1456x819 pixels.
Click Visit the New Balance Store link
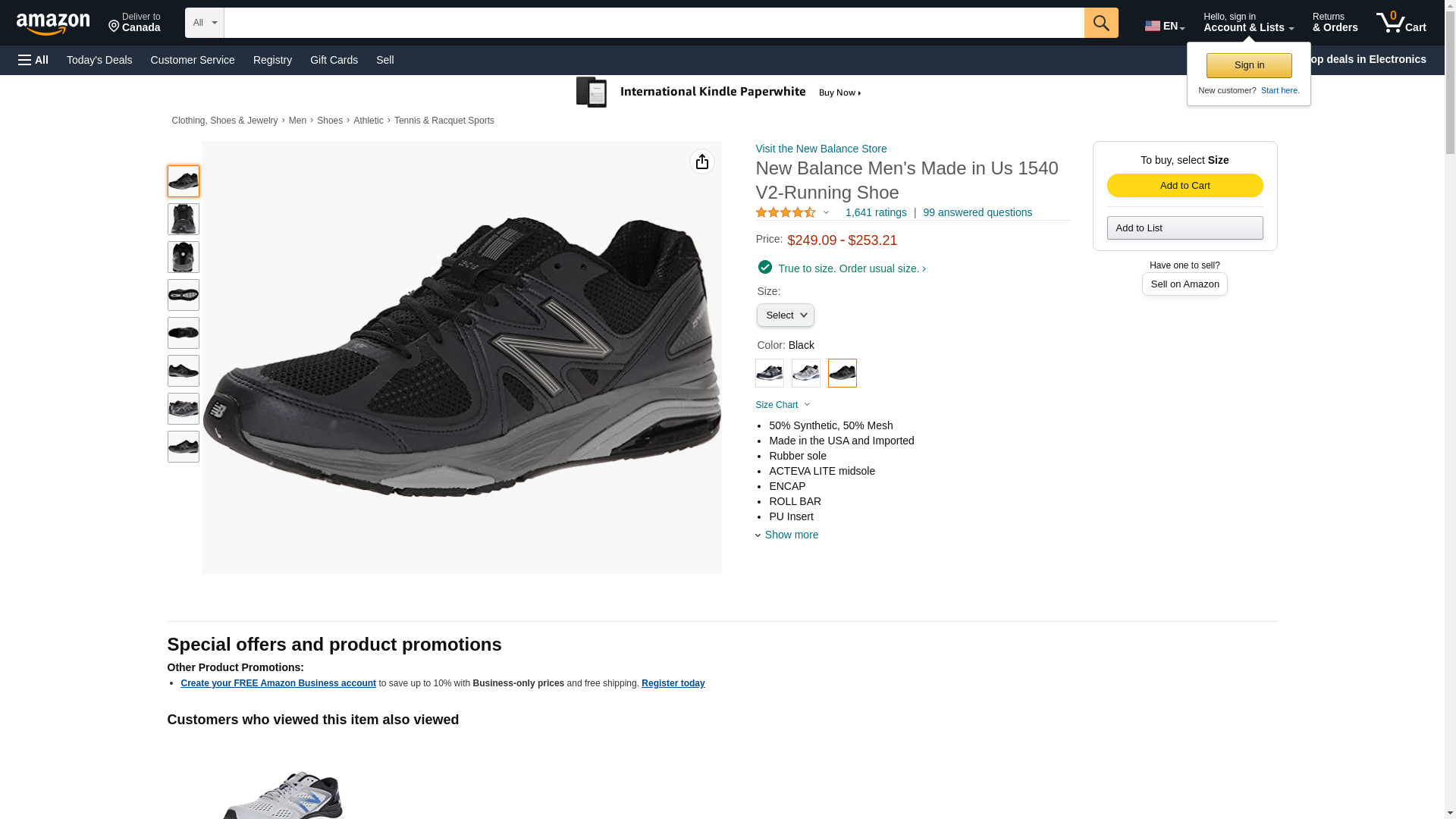click(821, 149)
